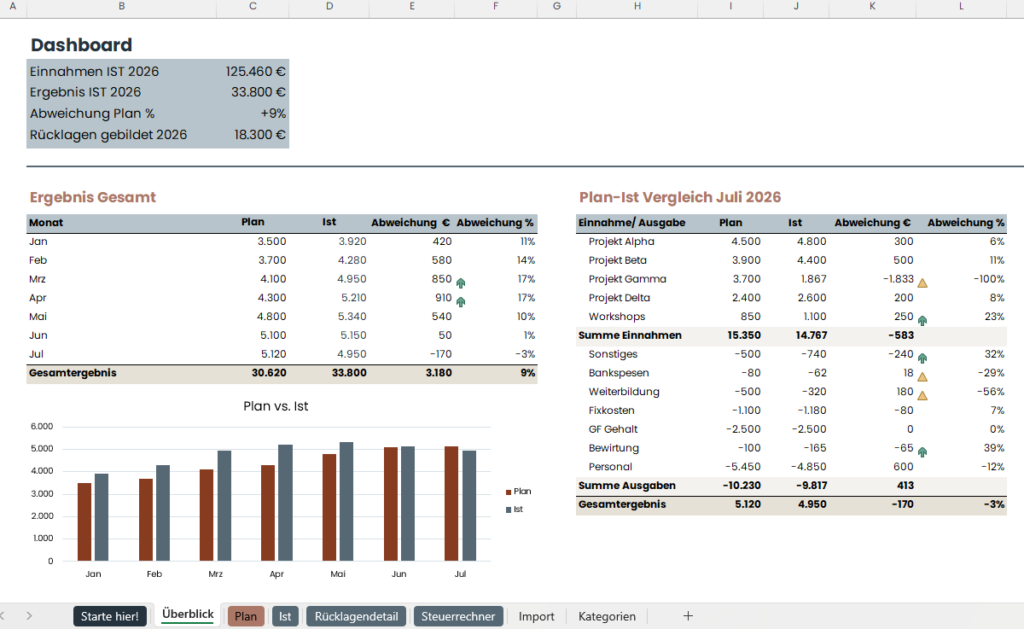This screenshot has height=629, width=1024.
Task: Switch to the Rücklagendetail sheet tab
Action: [x=356, y=617]
